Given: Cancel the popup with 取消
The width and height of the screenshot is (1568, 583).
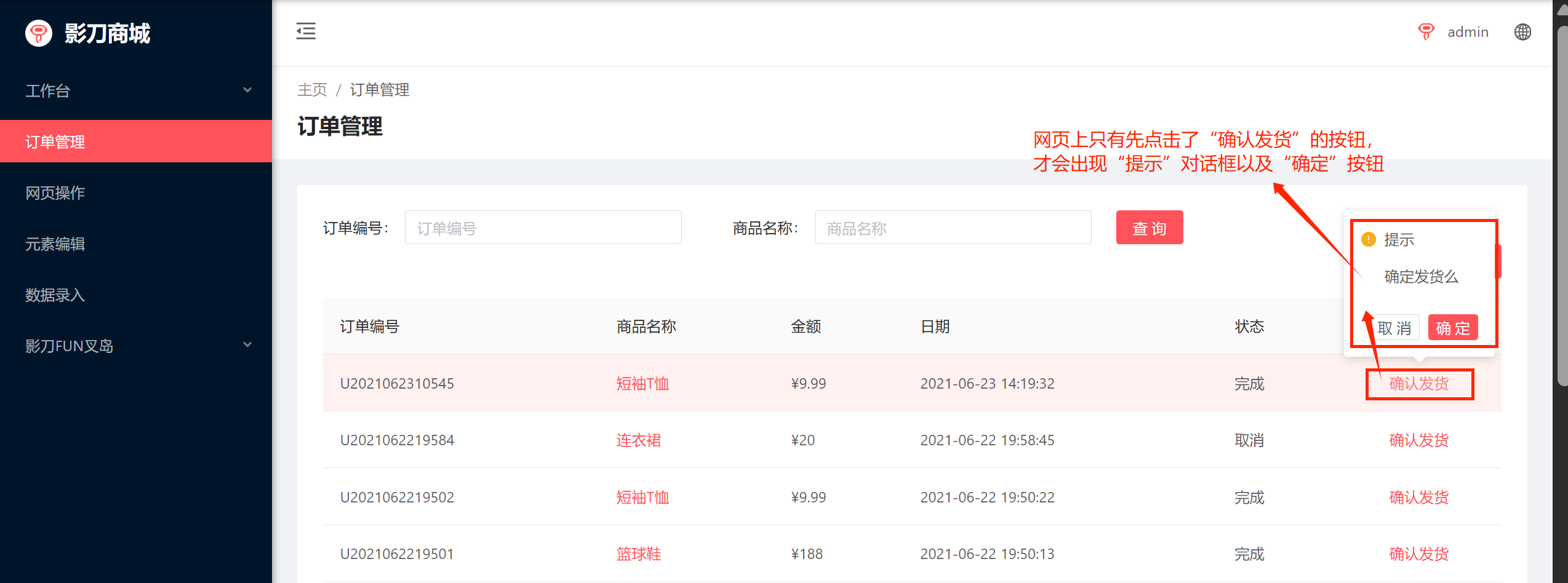Looking at the screenshot, I should click(x=1394, y=328).
